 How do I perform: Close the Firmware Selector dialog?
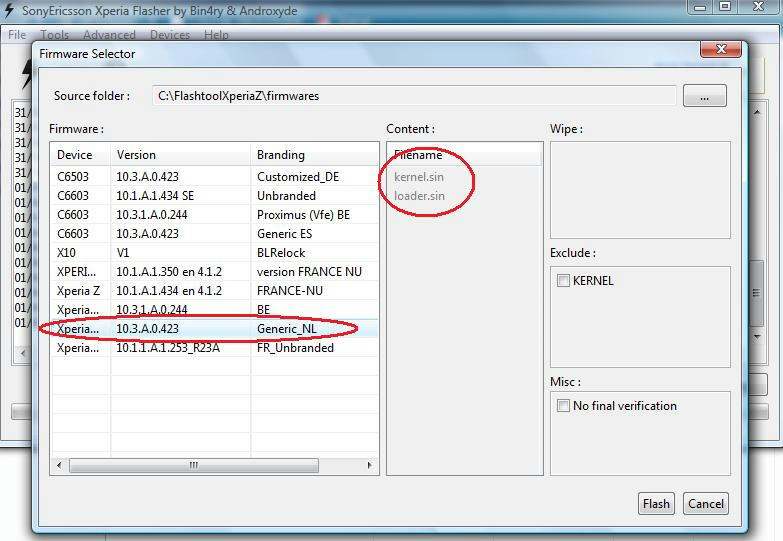(x=720, y=49)
